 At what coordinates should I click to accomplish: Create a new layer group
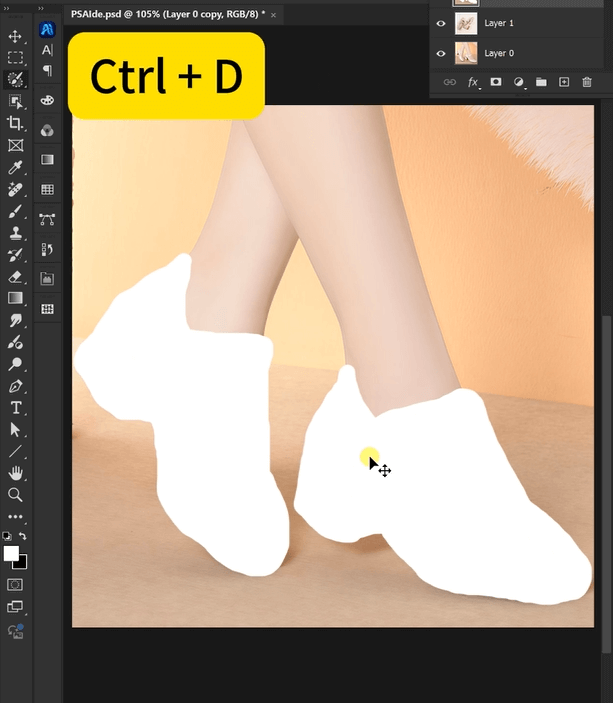(x=541, y=82)
